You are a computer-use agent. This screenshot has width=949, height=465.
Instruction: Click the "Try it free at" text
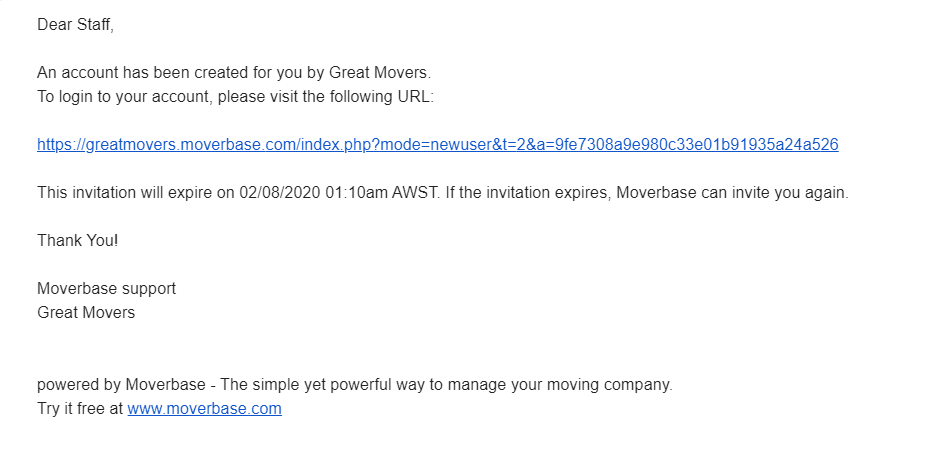[x=80, y=408]
